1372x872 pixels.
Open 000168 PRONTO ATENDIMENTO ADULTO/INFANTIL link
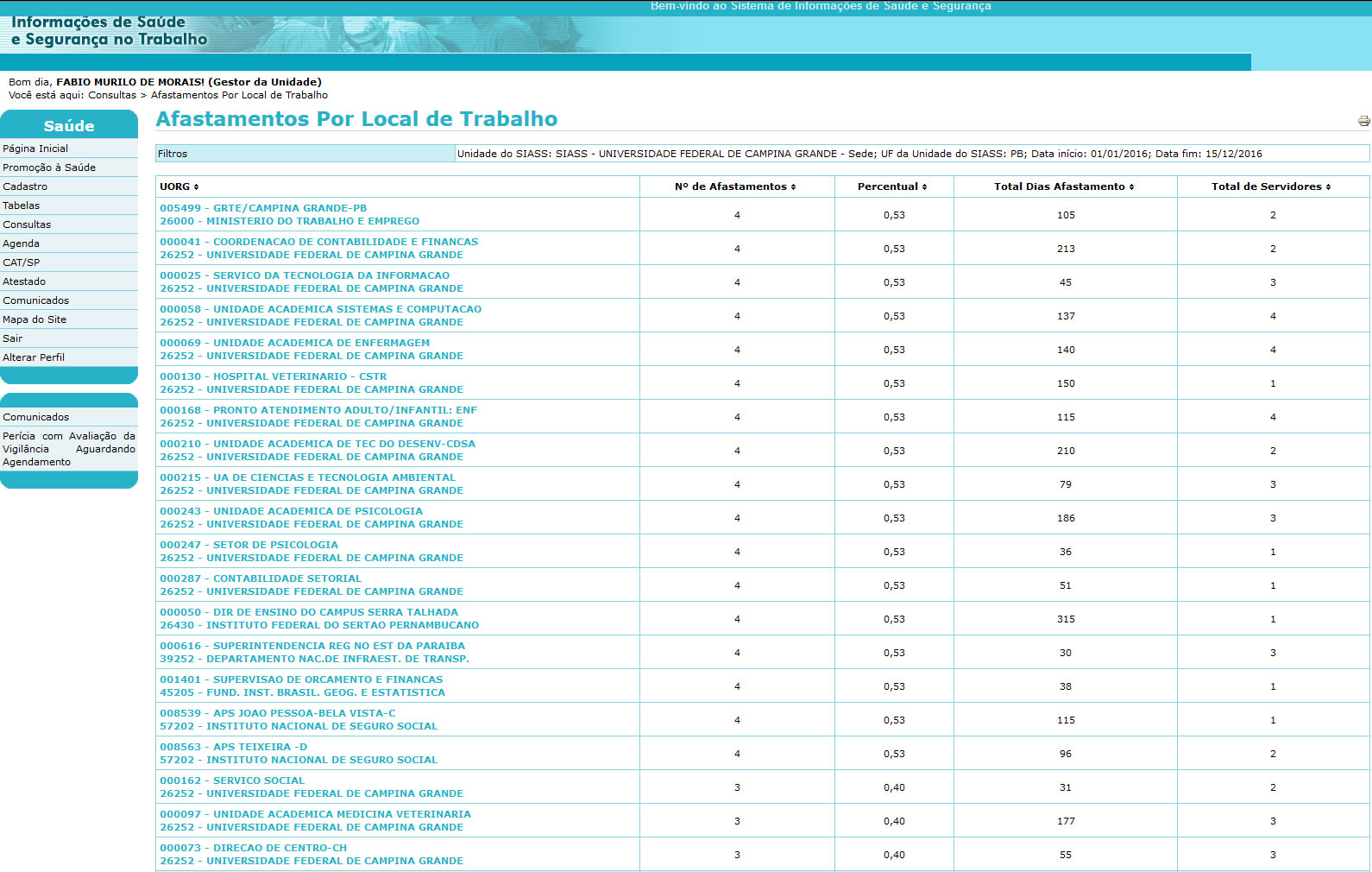pos(318,410)
